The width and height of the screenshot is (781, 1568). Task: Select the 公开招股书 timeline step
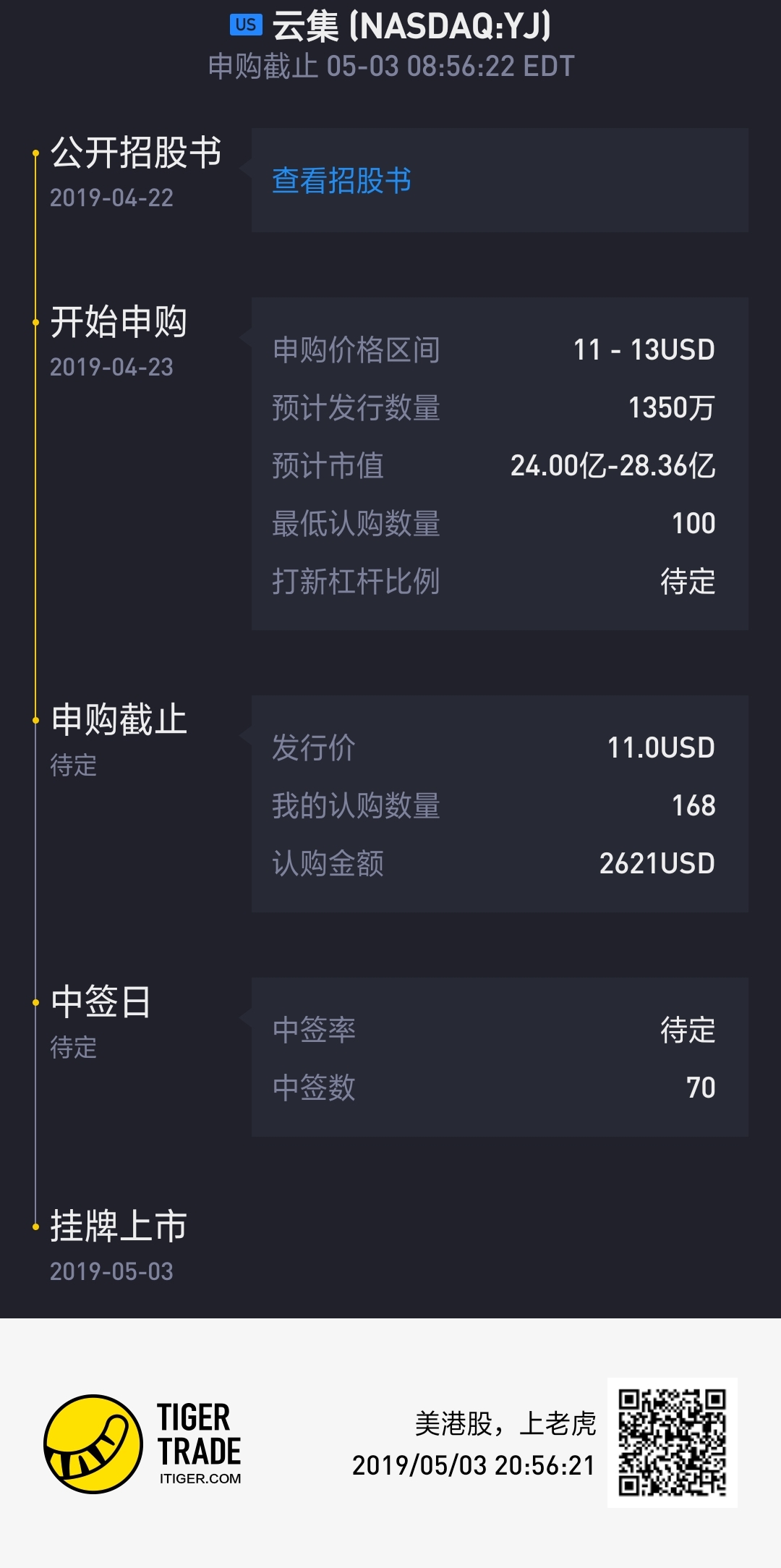point(135,153)
